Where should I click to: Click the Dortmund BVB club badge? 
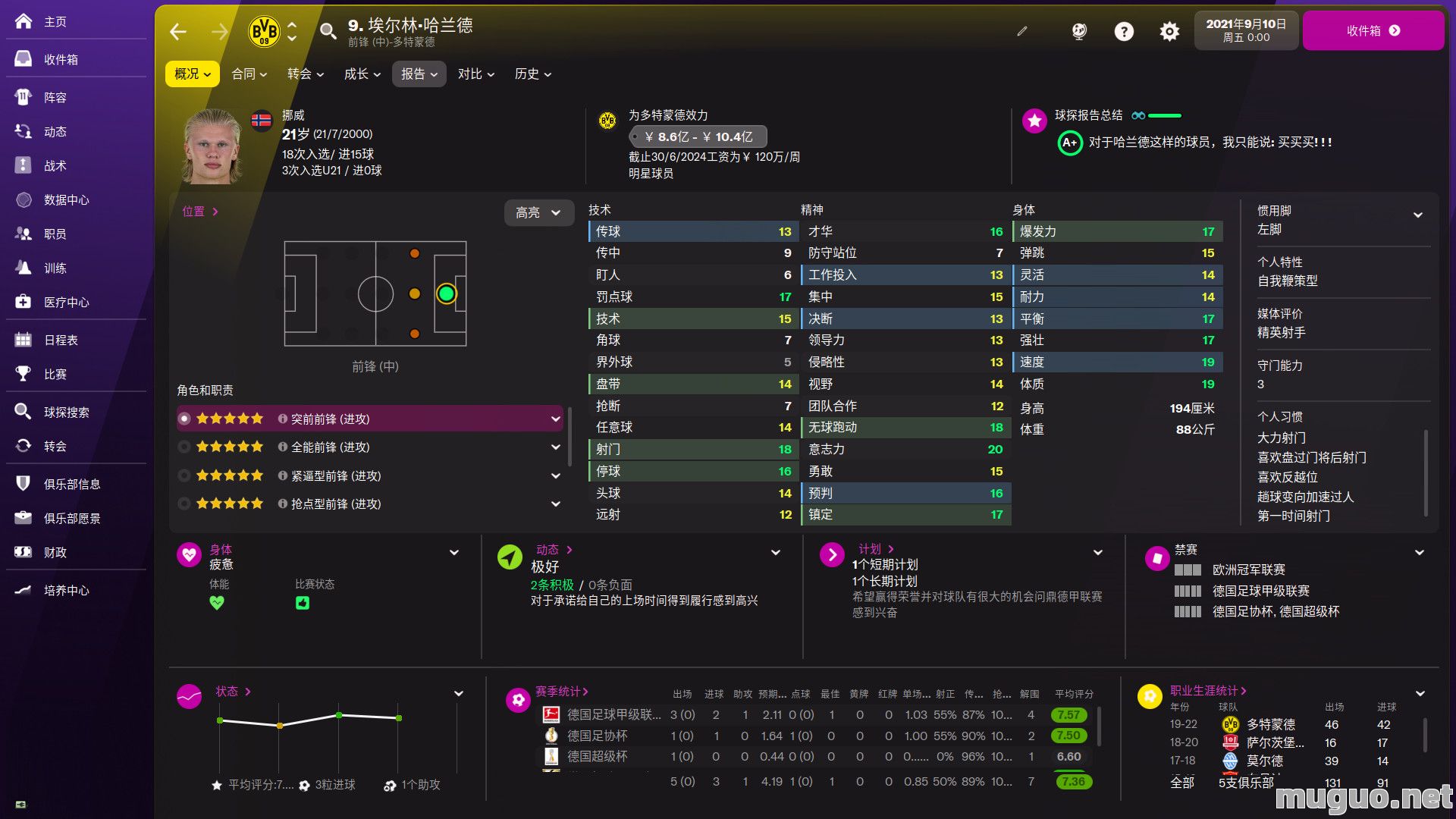point(264,31)
